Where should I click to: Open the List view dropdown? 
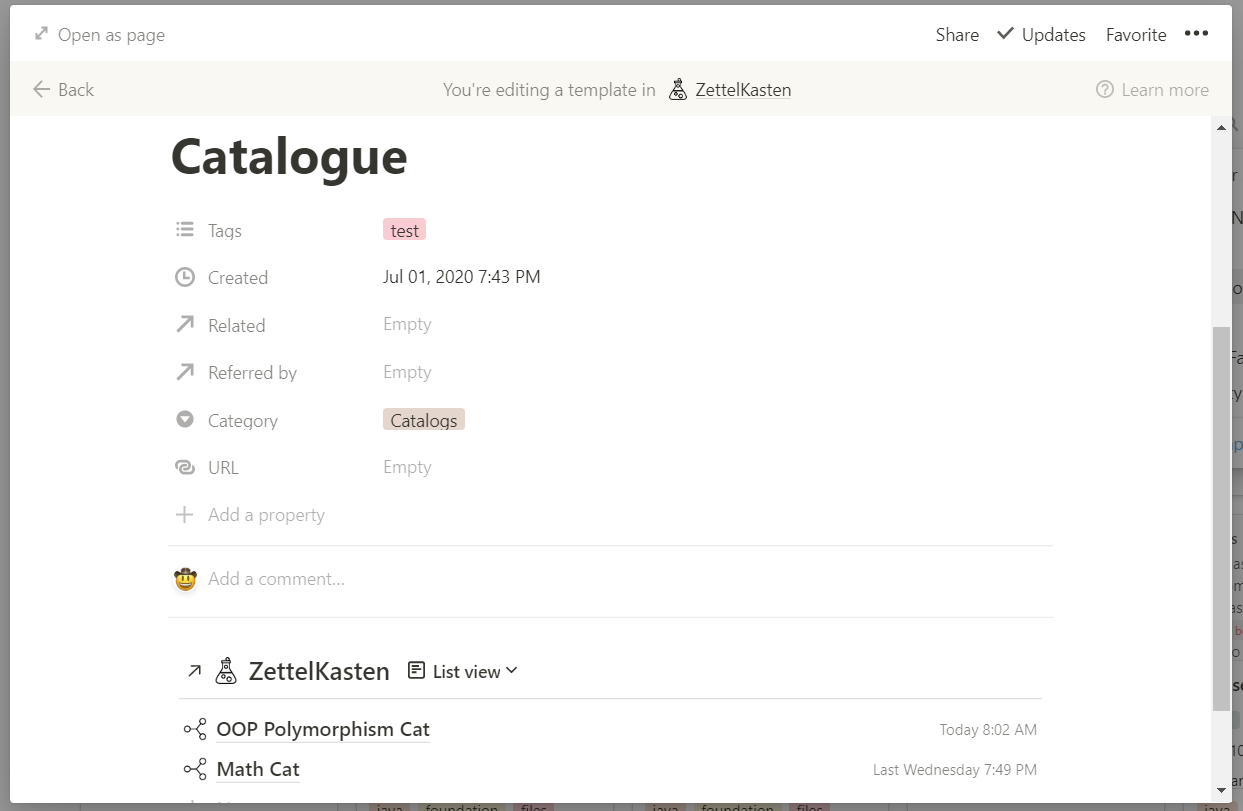[463, 671]
